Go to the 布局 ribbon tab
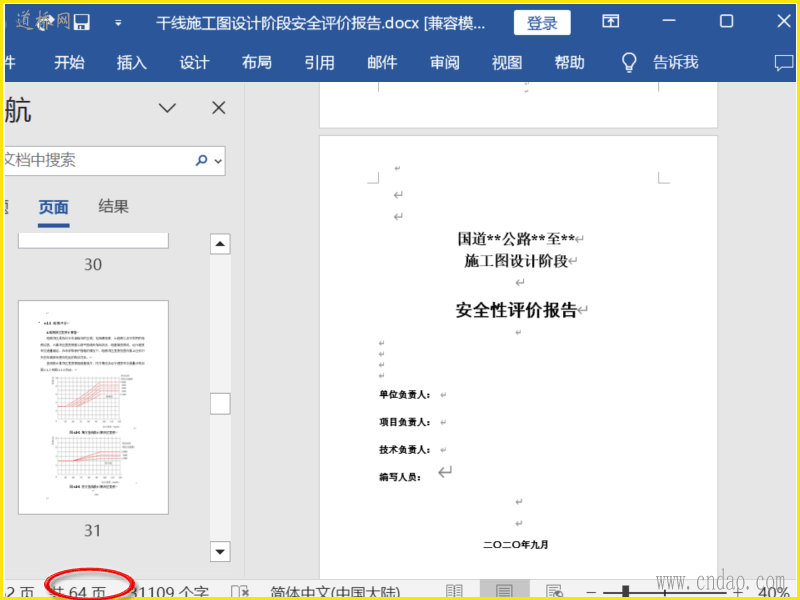 click(x=257, y=63)
